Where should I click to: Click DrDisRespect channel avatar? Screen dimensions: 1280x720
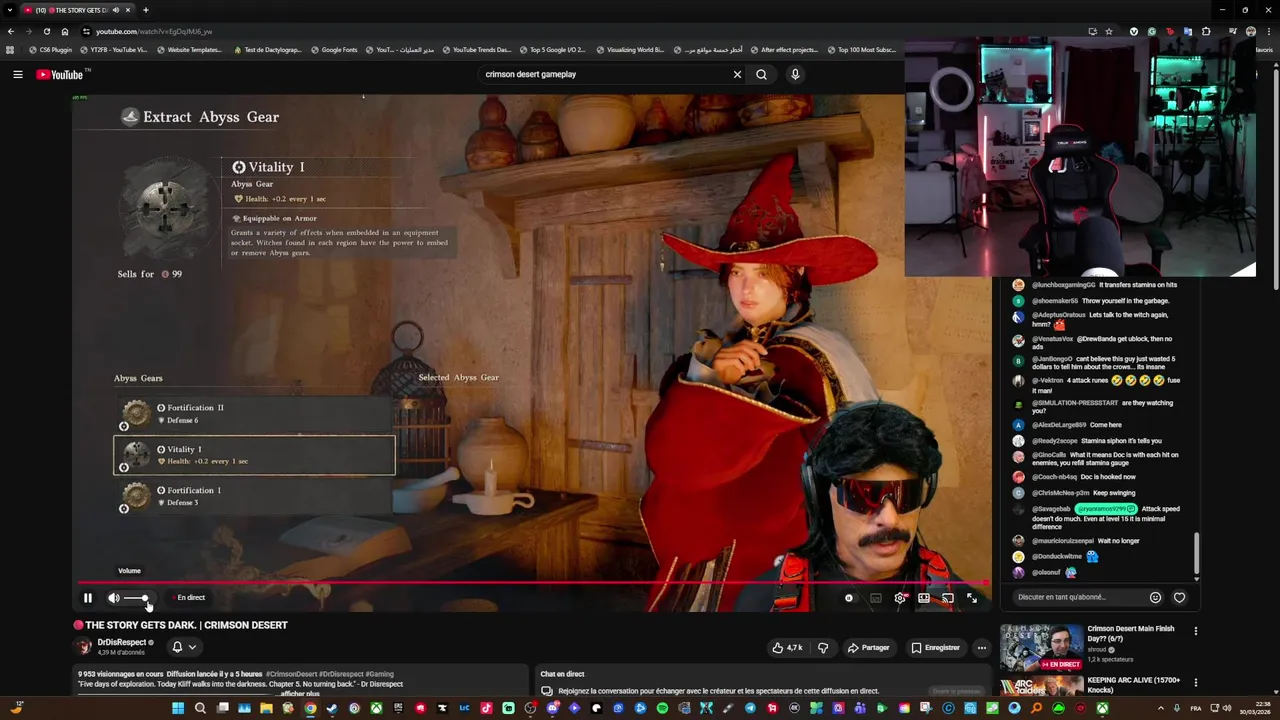point(84,647)
